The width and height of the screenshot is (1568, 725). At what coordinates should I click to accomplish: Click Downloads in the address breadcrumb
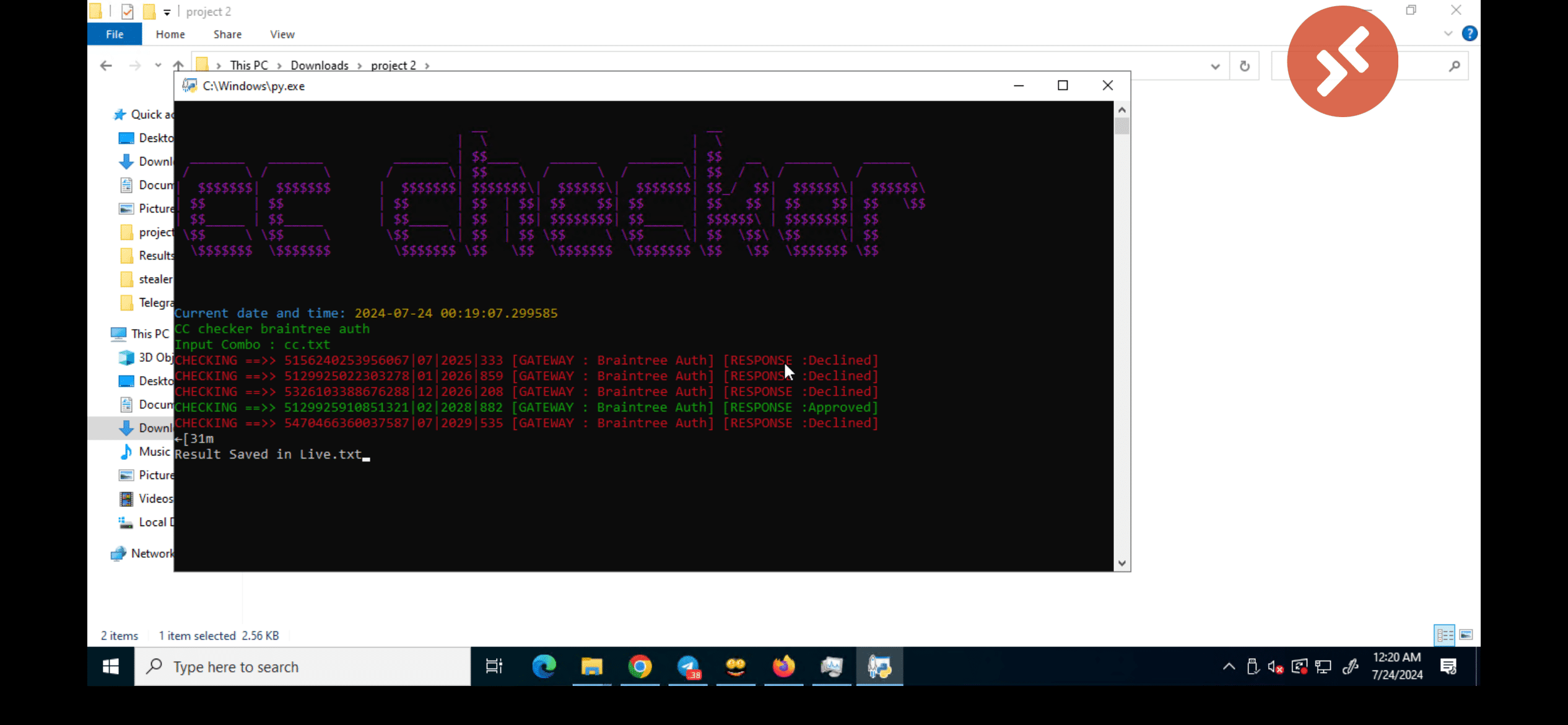(320, 66)
